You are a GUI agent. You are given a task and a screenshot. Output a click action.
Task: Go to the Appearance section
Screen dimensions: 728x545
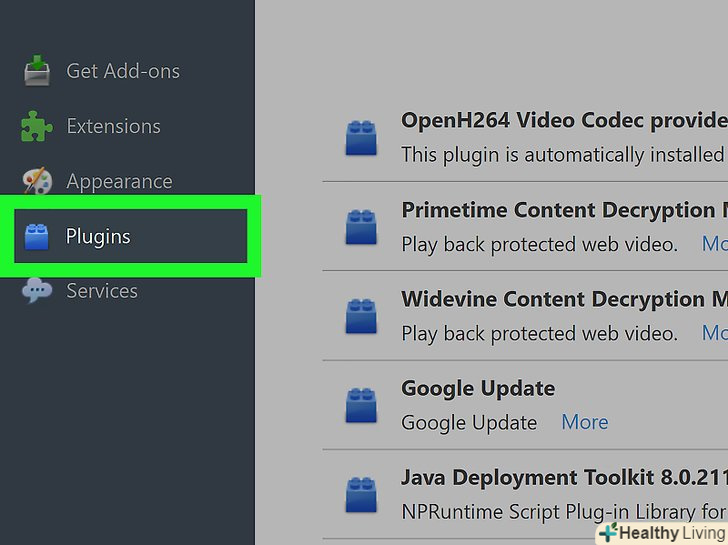[x=119, y=182]
